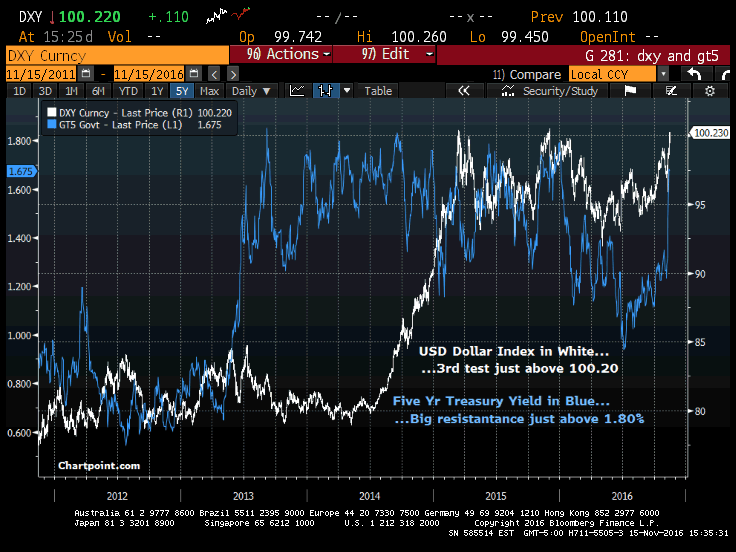The width and height of the screenshot is (736, 552).
Task: Open the start date calendar picker
Action: tap(85, 73)
